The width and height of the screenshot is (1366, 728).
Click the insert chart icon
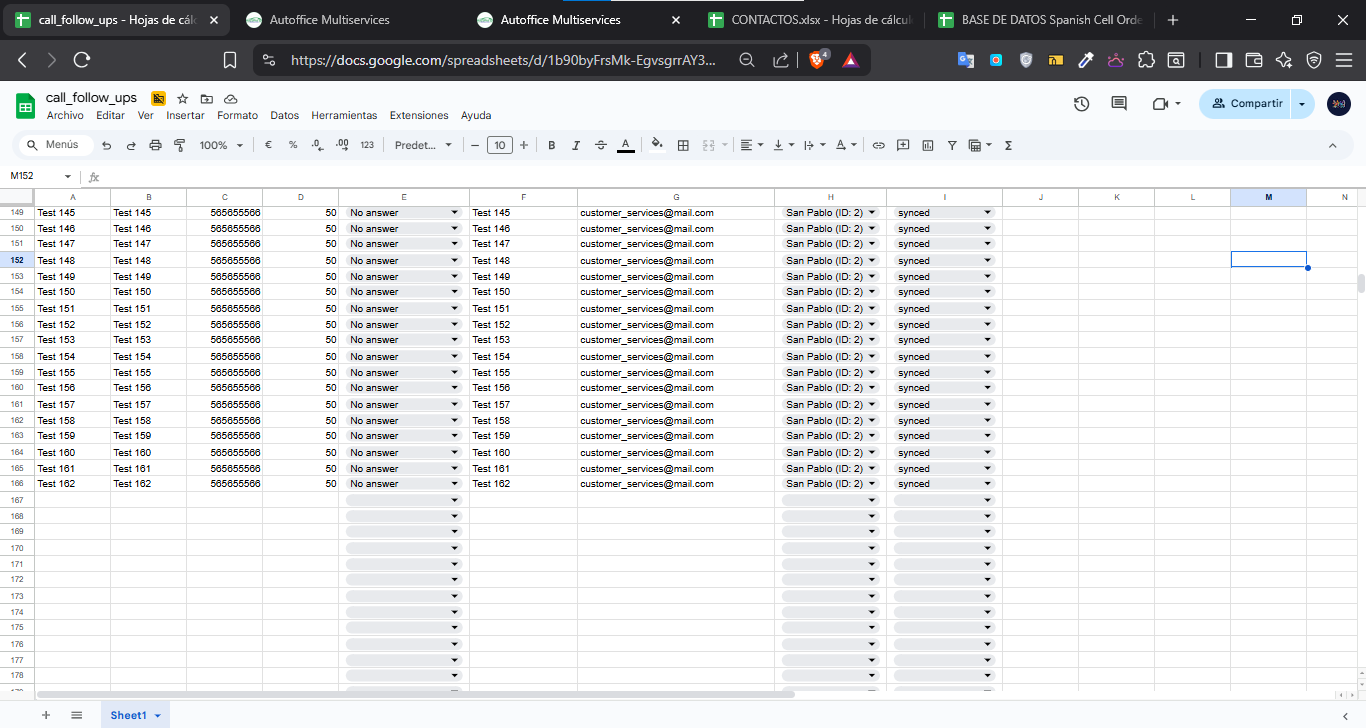pyautogui.click(x=928, y=145)
